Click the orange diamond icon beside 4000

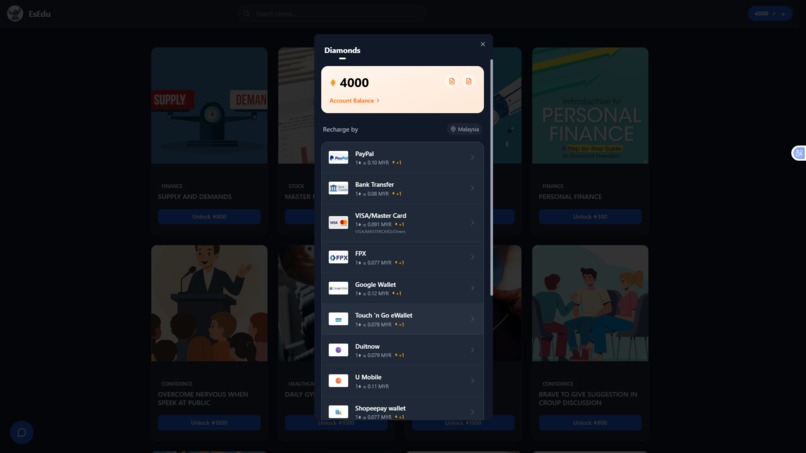click(333, 83)
